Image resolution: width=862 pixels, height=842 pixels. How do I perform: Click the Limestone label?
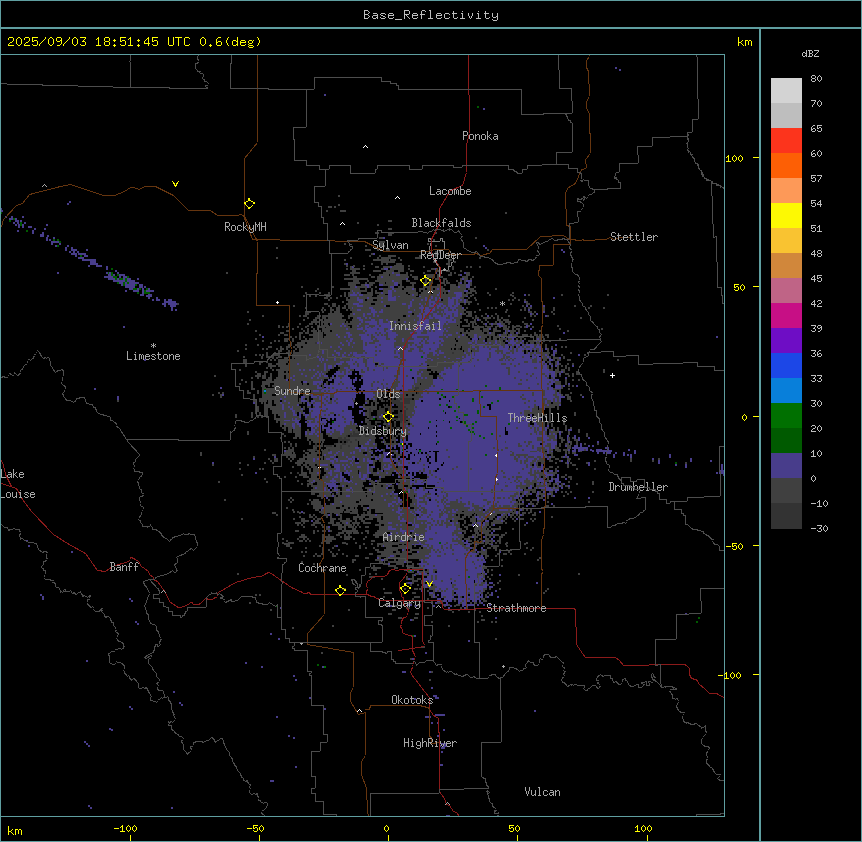(153, 356)
